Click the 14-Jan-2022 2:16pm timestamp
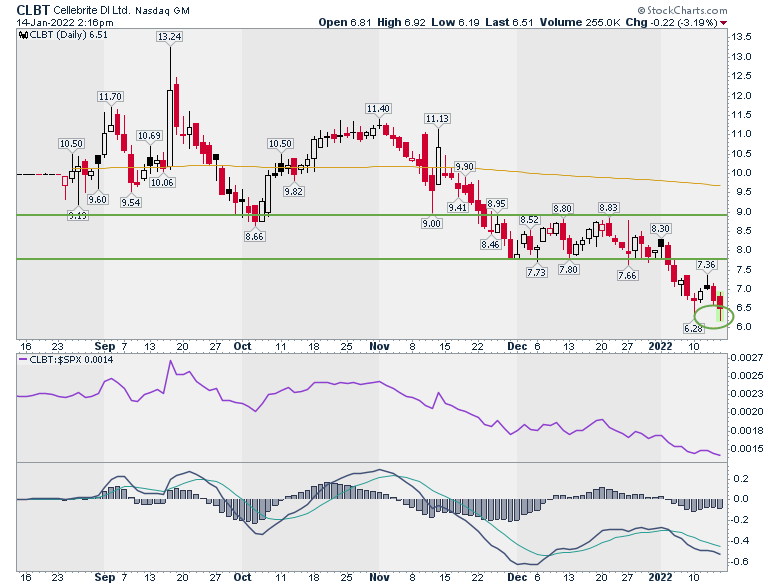The image size is (780, 586). pos(65,23)
